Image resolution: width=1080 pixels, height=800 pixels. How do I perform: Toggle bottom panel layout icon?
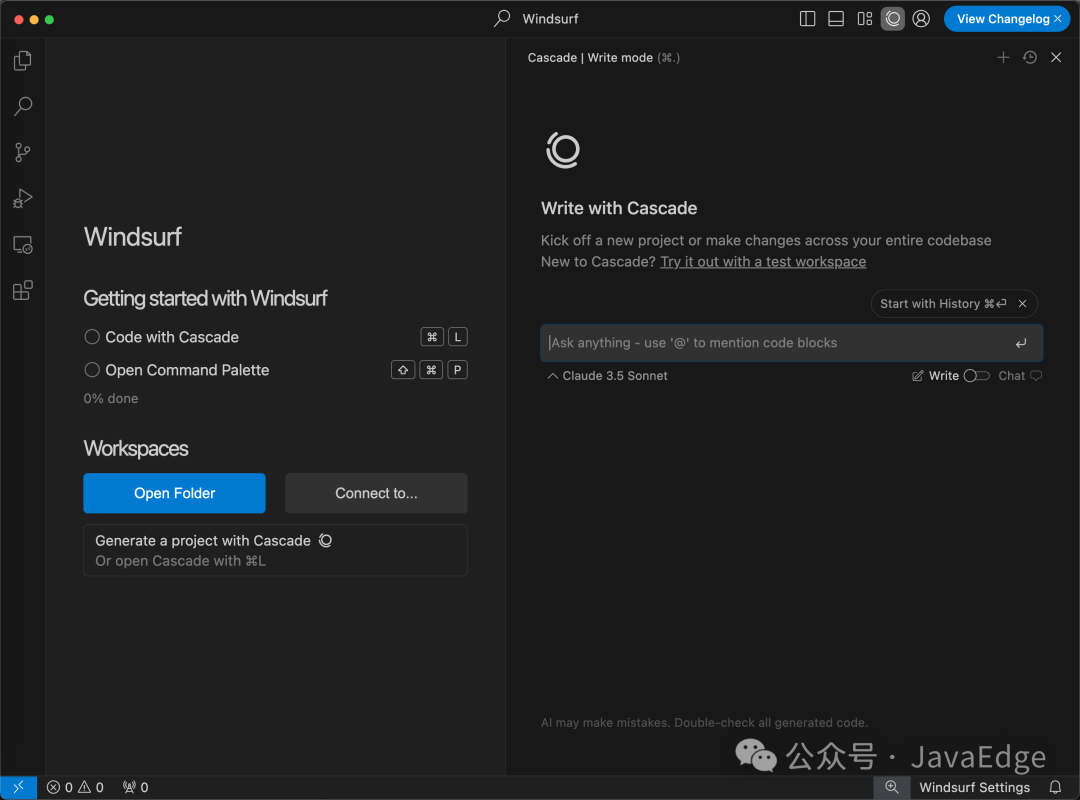pyautogui.click(x=835, y=19)
